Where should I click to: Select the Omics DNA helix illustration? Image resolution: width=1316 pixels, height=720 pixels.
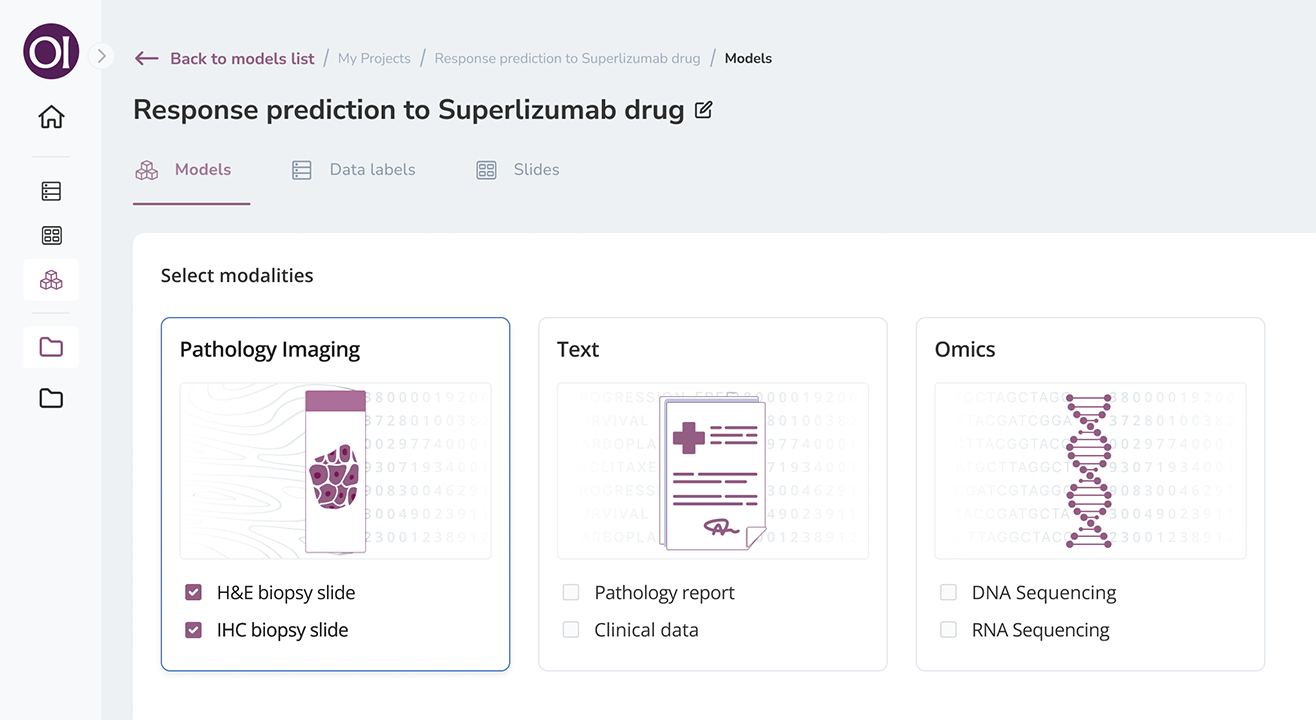[1089, 470]
